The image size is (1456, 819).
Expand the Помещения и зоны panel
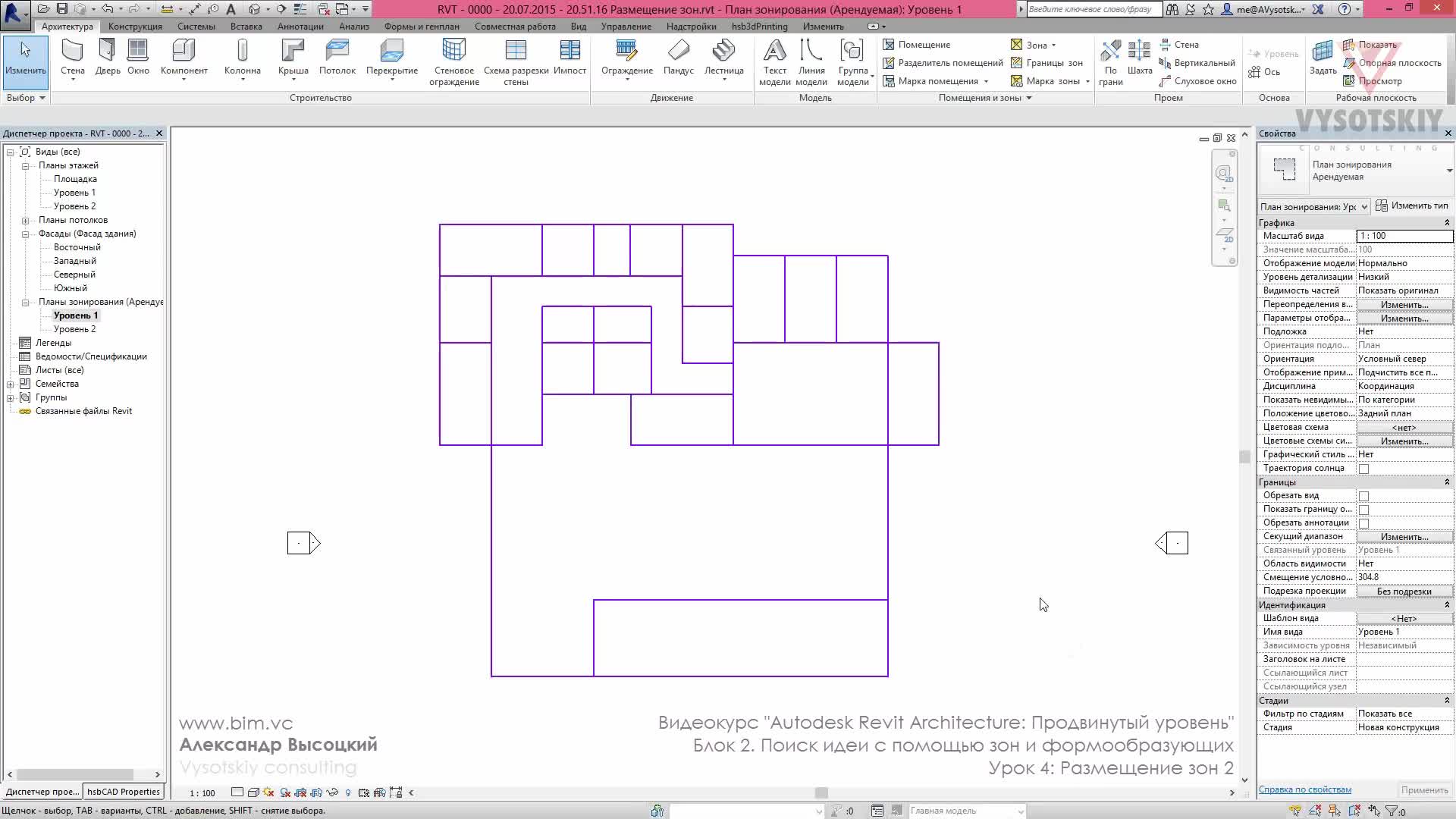(985, 98)
